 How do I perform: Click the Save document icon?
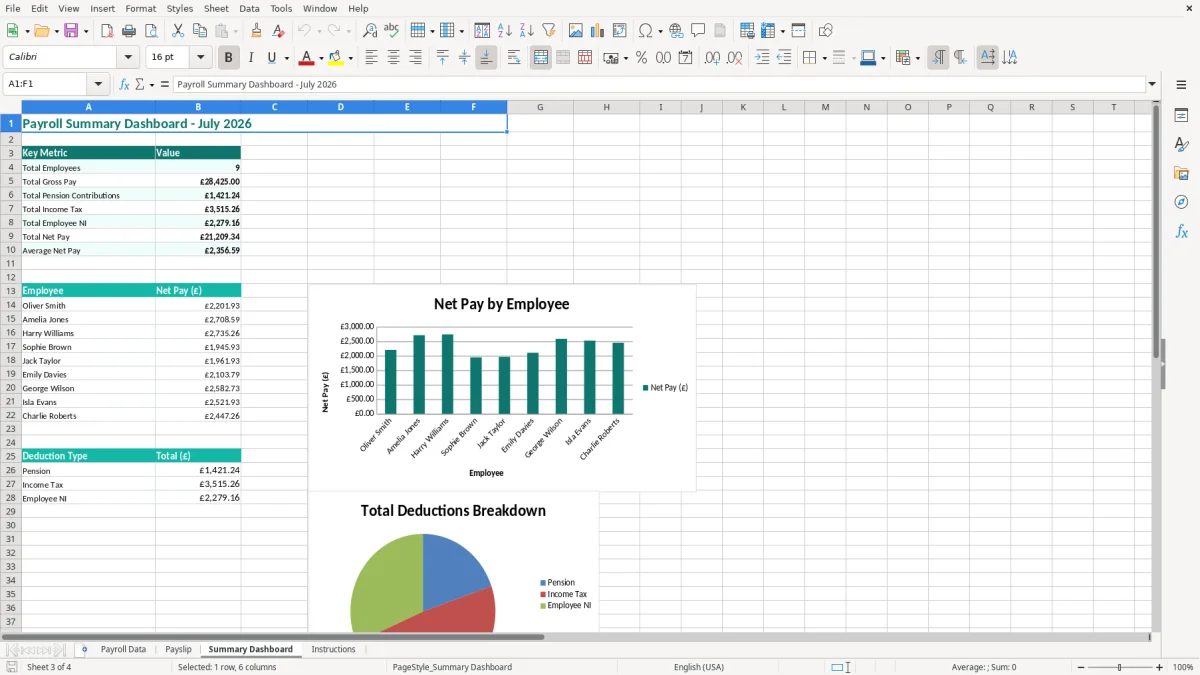(x=71, y=31)
